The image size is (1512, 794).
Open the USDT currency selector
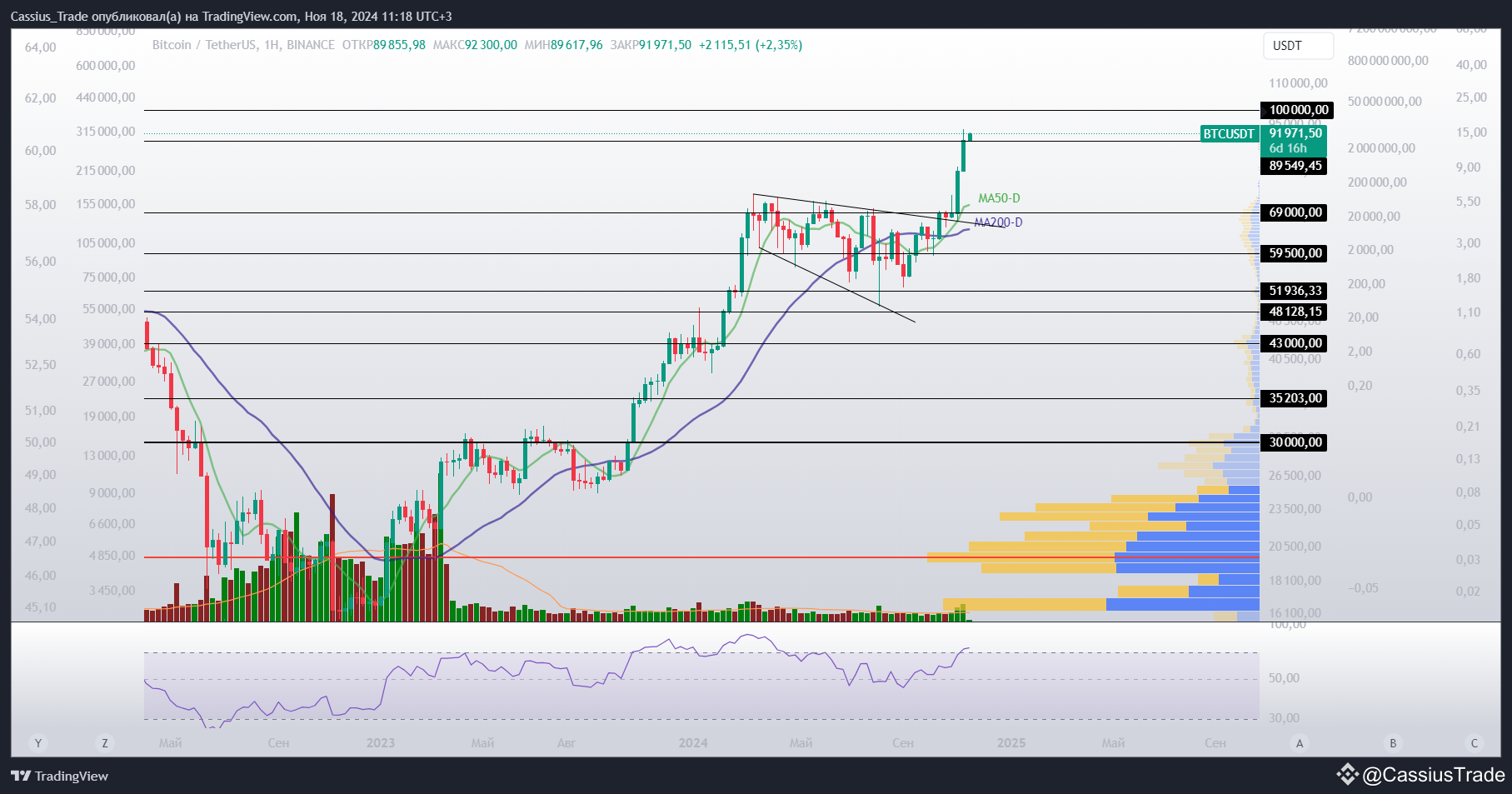tap(1298, 46)
